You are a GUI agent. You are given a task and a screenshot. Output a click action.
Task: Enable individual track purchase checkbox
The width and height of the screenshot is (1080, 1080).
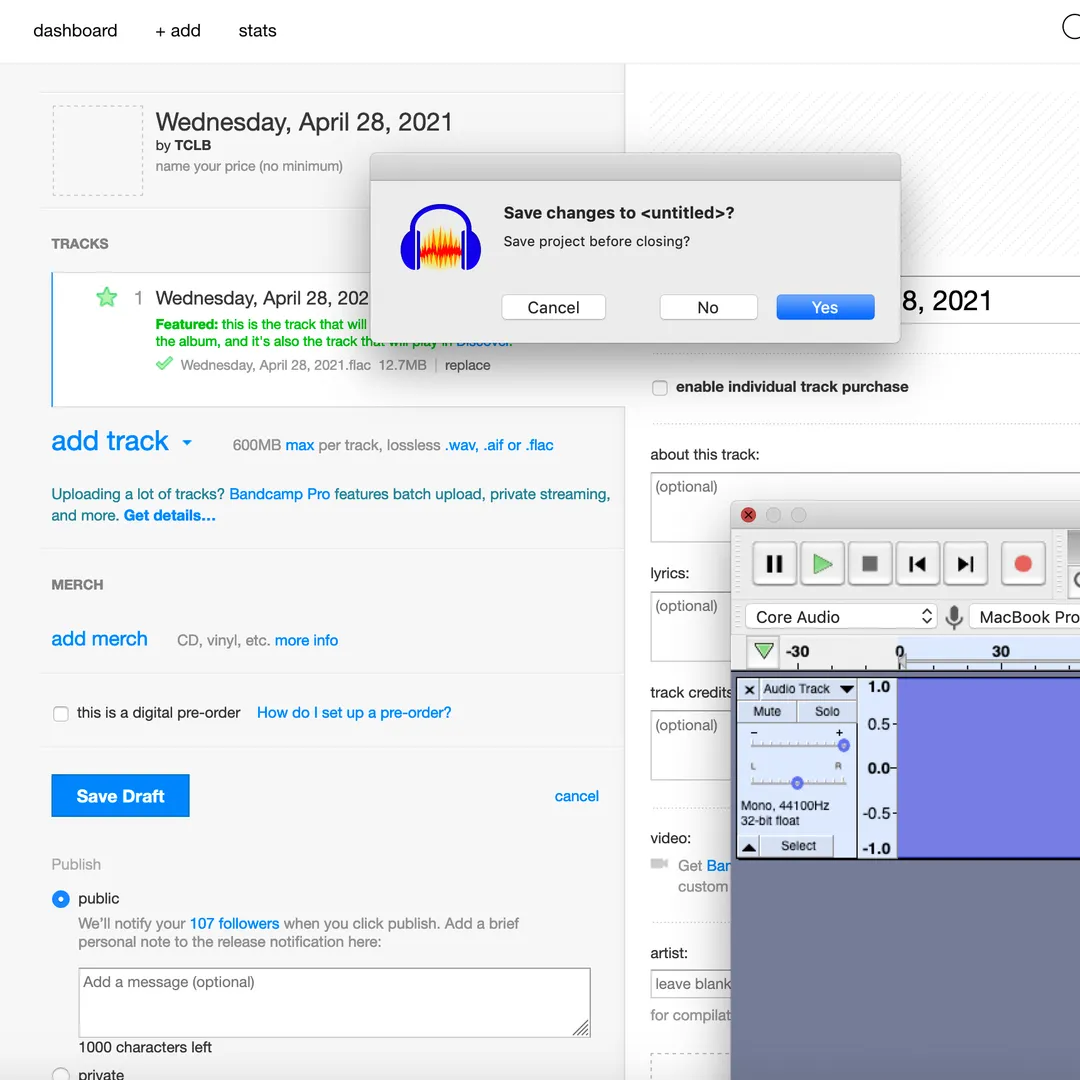coord(660,388)
